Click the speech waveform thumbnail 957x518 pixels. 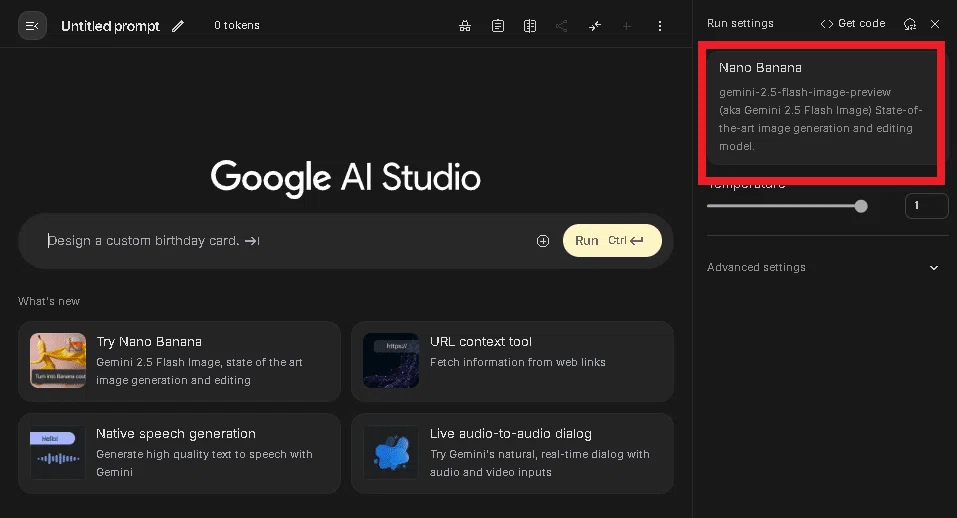(x=58, y=453)
